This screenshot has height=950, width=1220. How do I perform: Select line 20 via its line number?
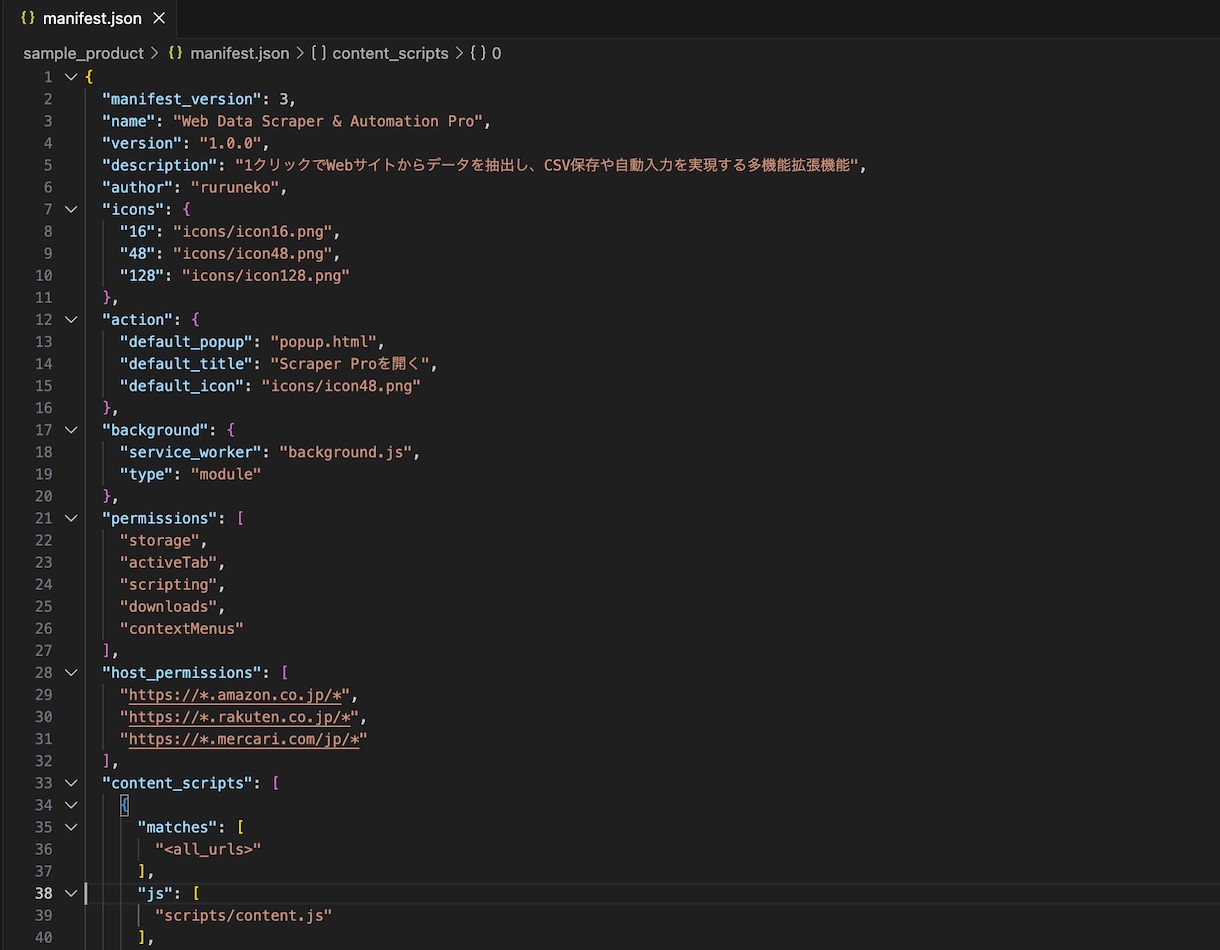[x=44, y=496]
